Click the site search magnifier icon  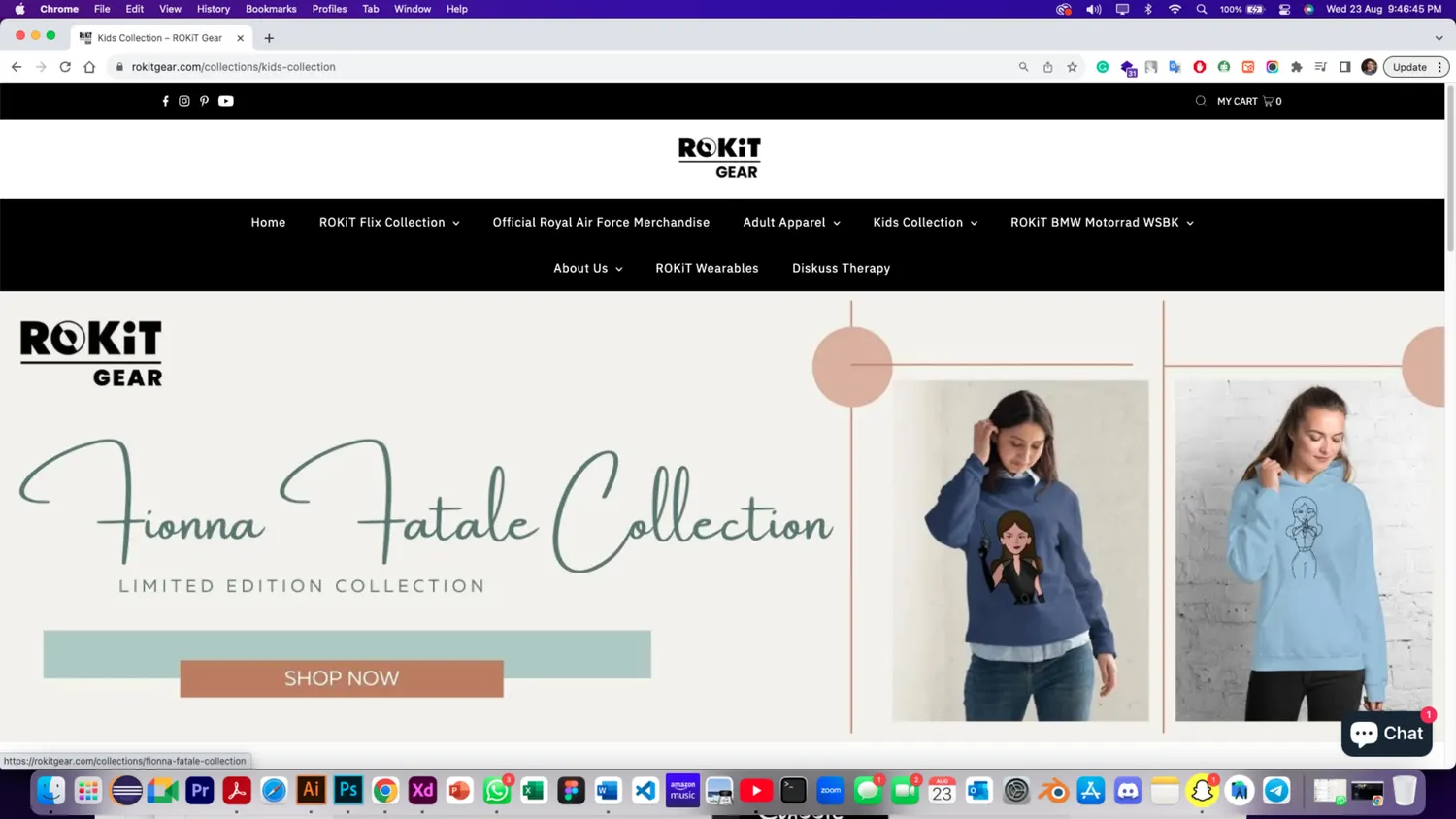coord(1201,101)
